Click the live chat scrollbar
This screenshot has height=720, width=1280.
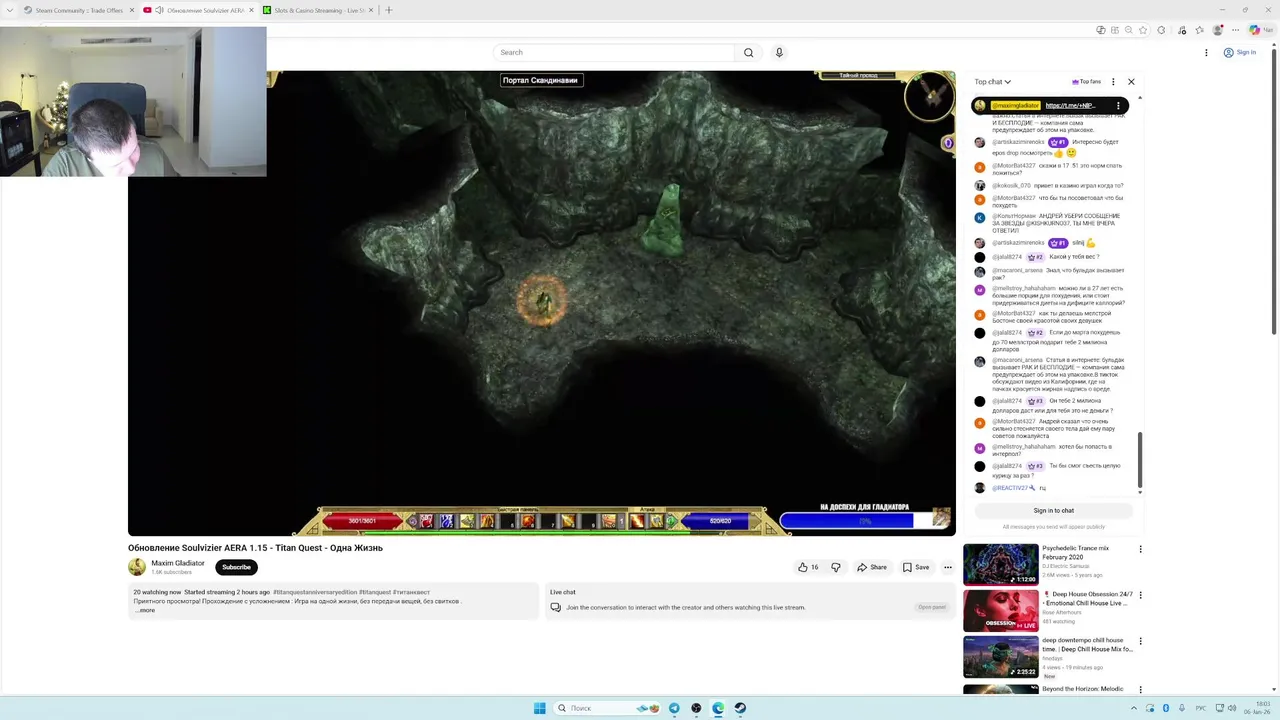click(1139, 459)
